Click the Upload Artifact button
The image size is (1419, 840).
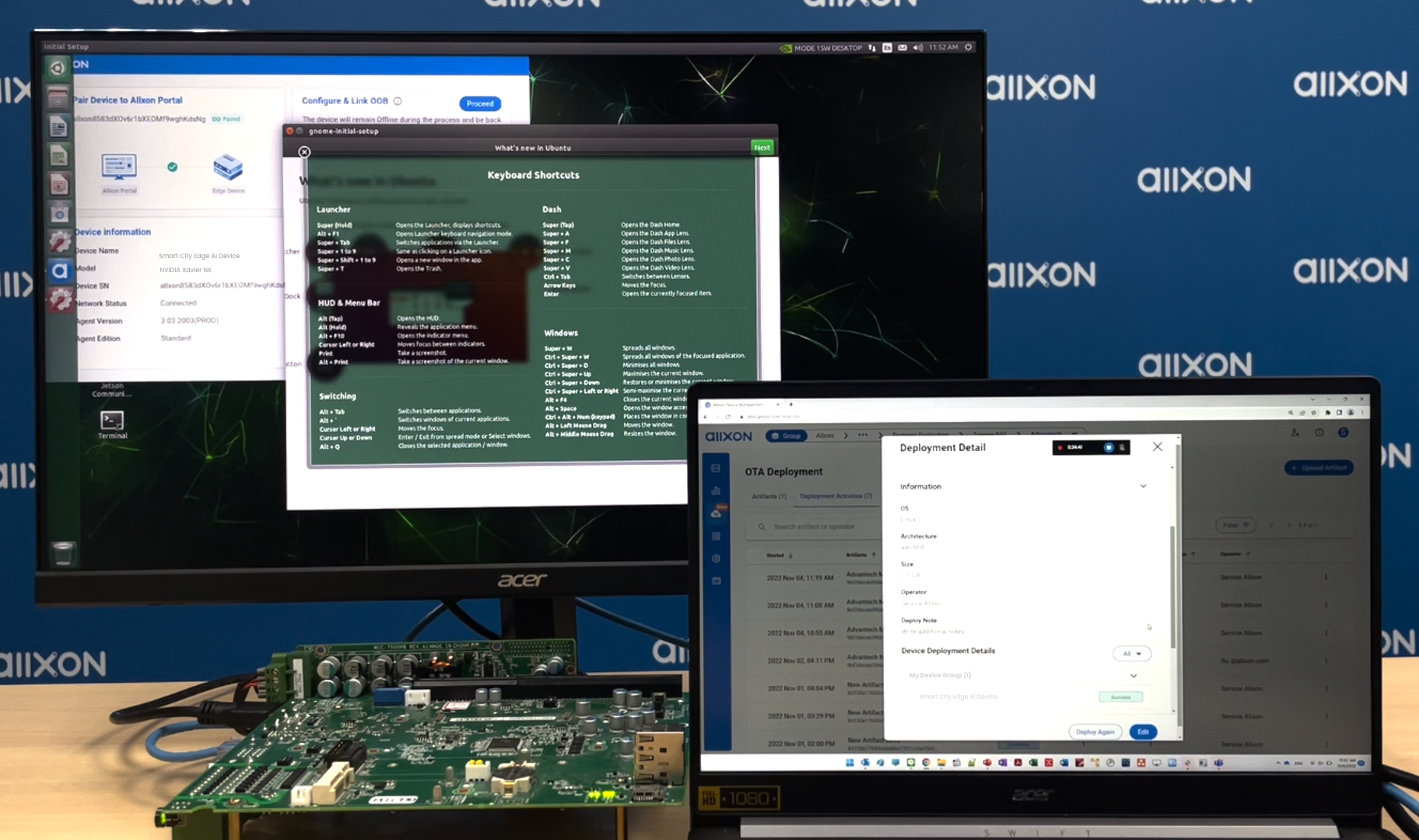point(1319,467)
